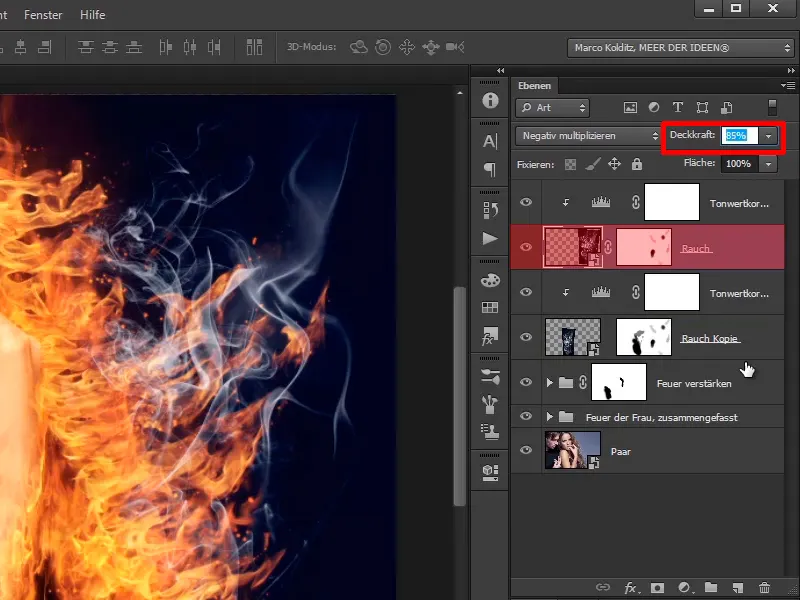Open the Color palette panel icon

490,280
